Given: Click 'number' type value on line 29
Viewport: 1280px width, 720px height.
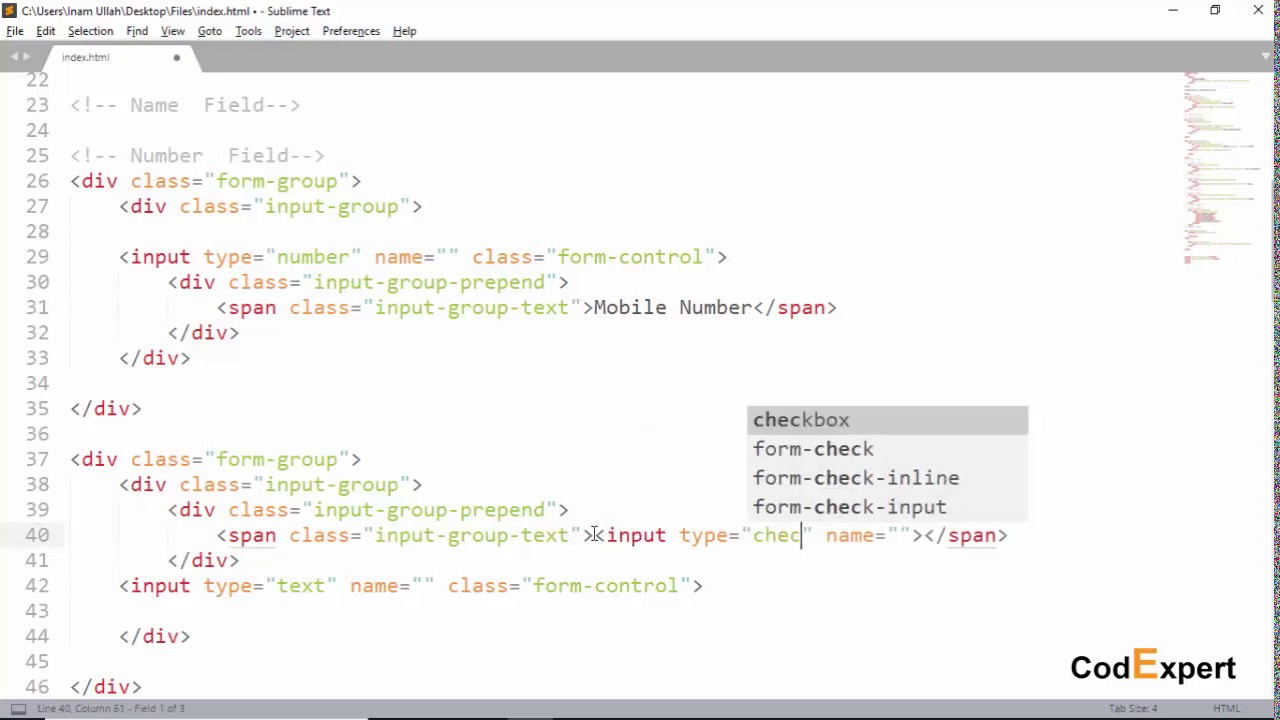Looking at the screenshot, I should [x=313, y=257].
